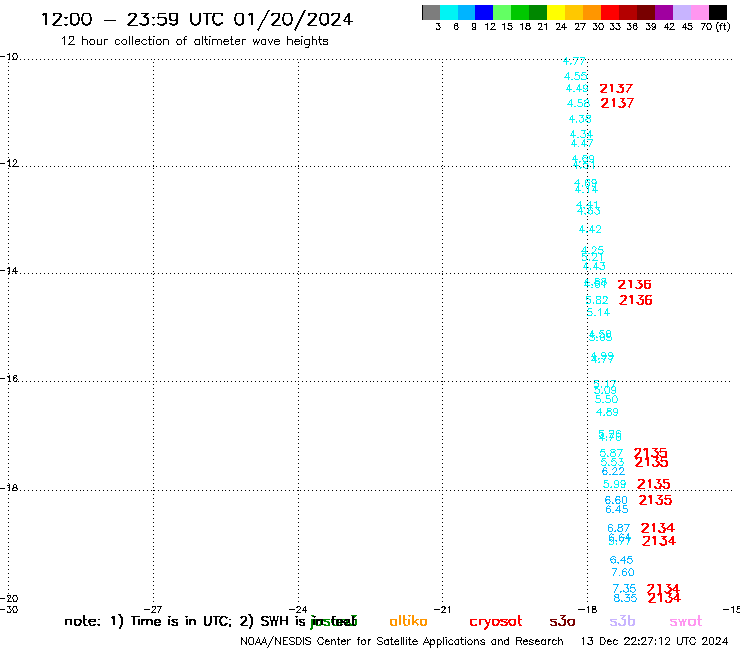
Task: Click the "note: 1) Time is in UTC" text
Action: point(148,621)
